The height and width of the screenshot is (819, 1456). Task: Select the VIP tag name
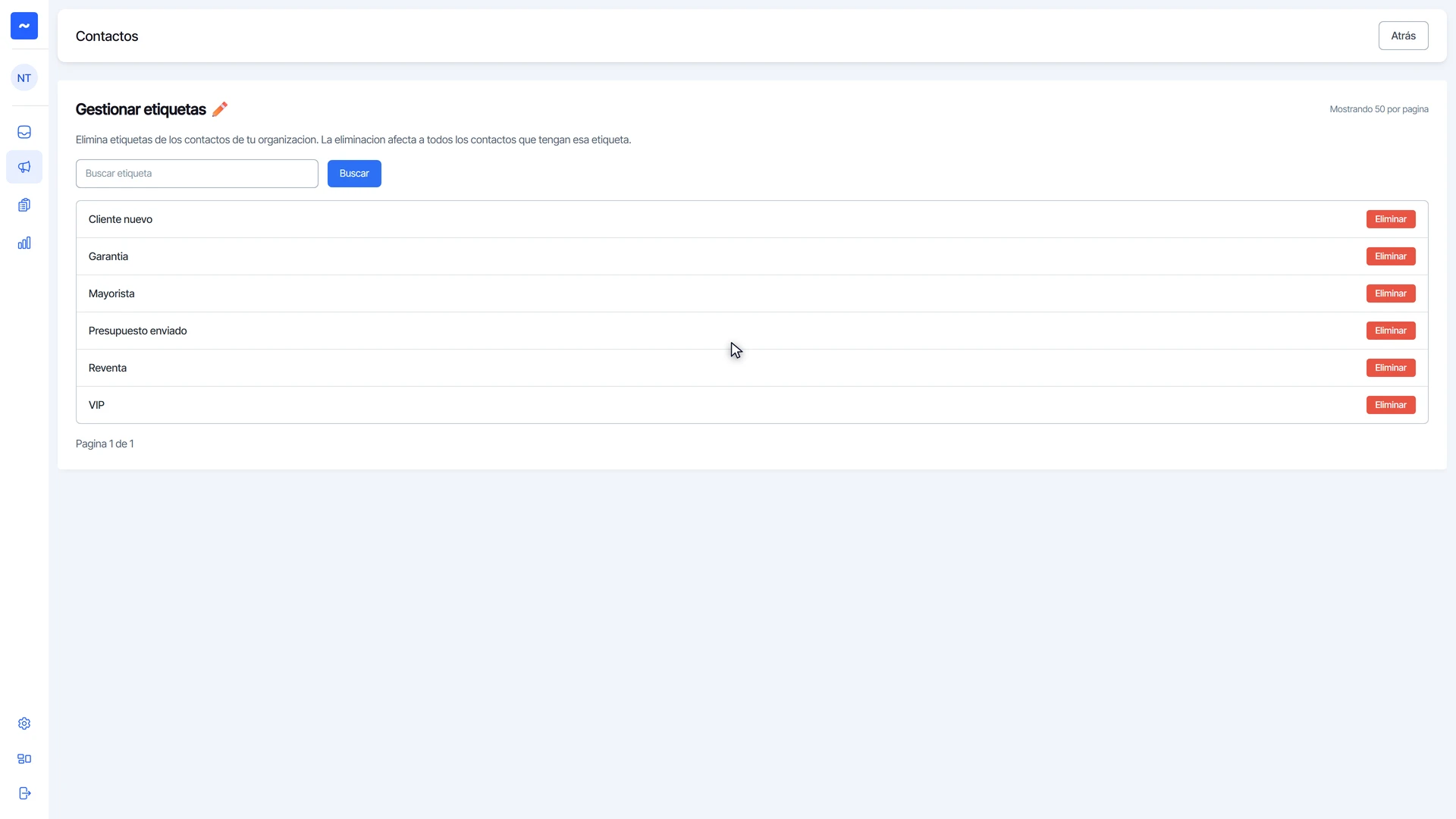pos(96,405)
